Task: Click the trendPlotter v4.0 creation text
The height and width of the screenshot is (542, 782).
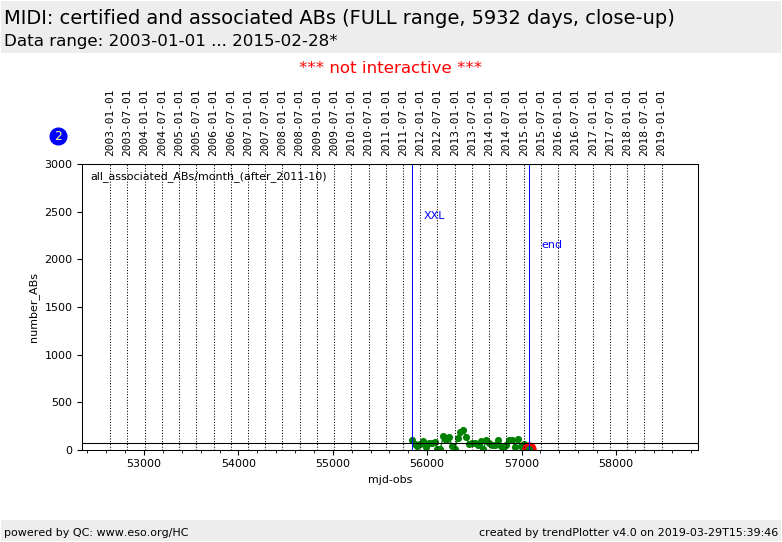Action: click(627, 532)
